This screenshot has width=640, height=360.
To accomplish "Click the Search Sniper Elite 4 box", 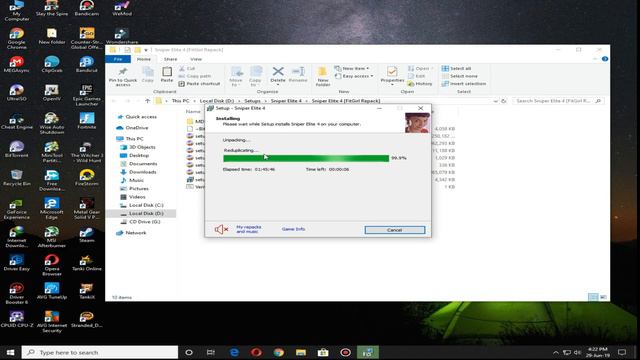I will [558, 101].
